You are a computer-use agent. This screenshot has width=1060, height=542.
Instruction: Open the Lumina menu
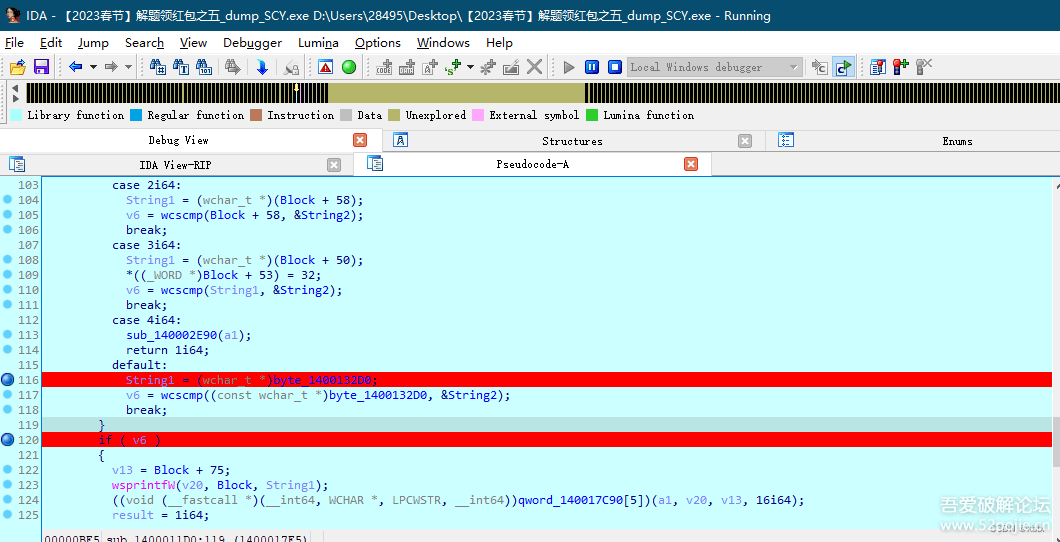(x=318, y=43)
